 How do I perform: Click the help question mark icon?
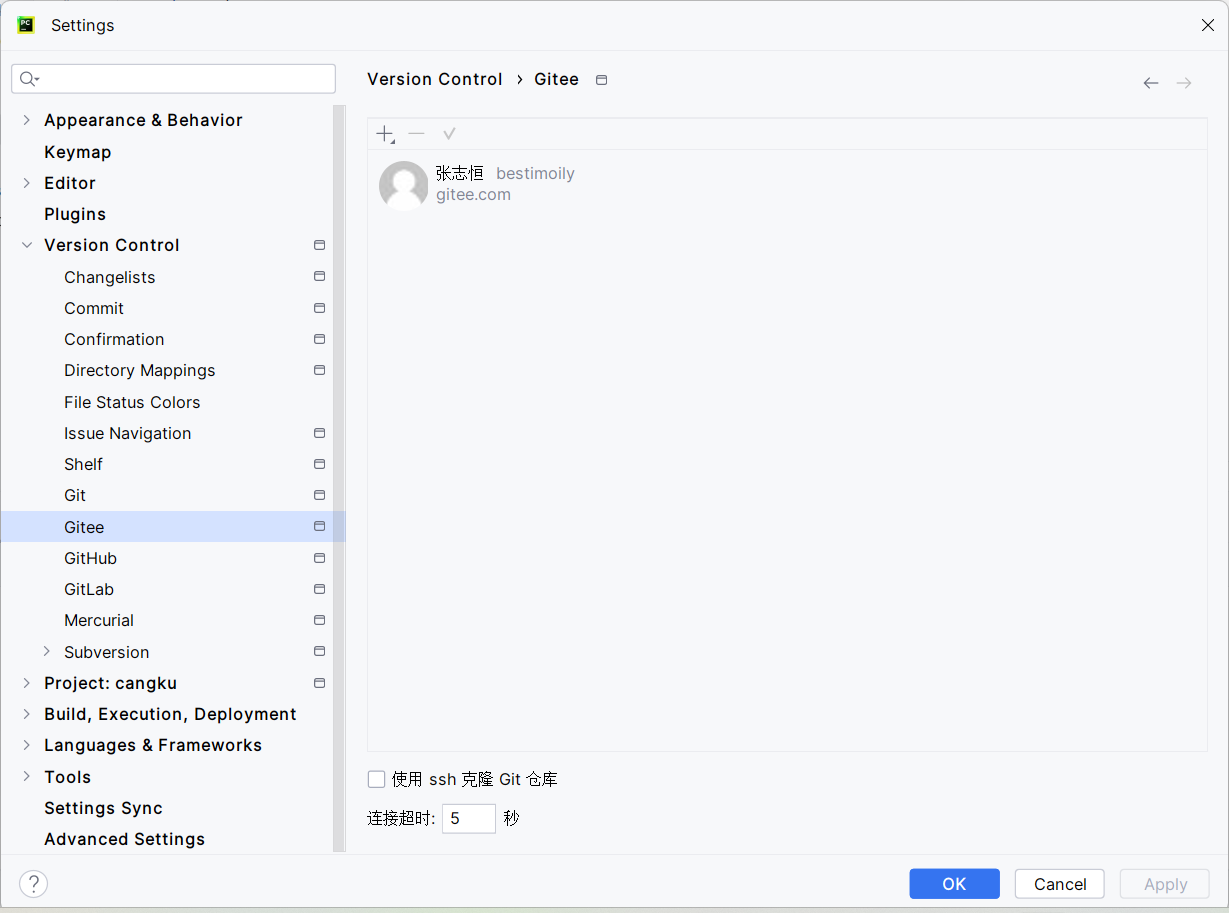coord(33,884)
